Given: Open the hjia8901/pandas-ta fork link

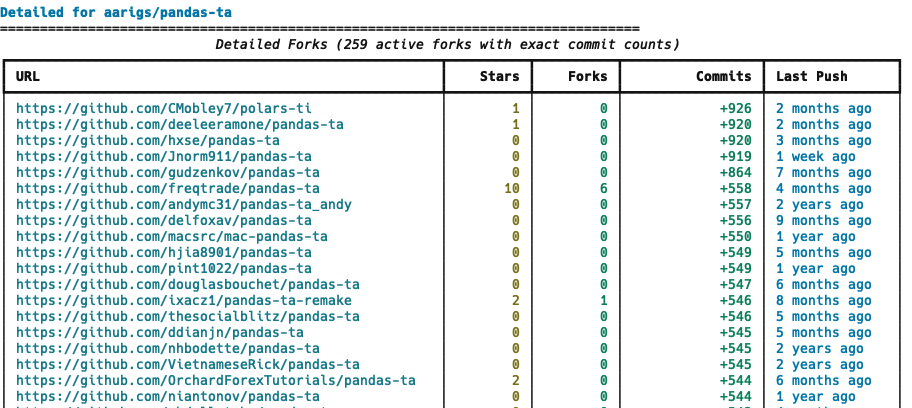Looking at the screenshot, I should point(163,253).
